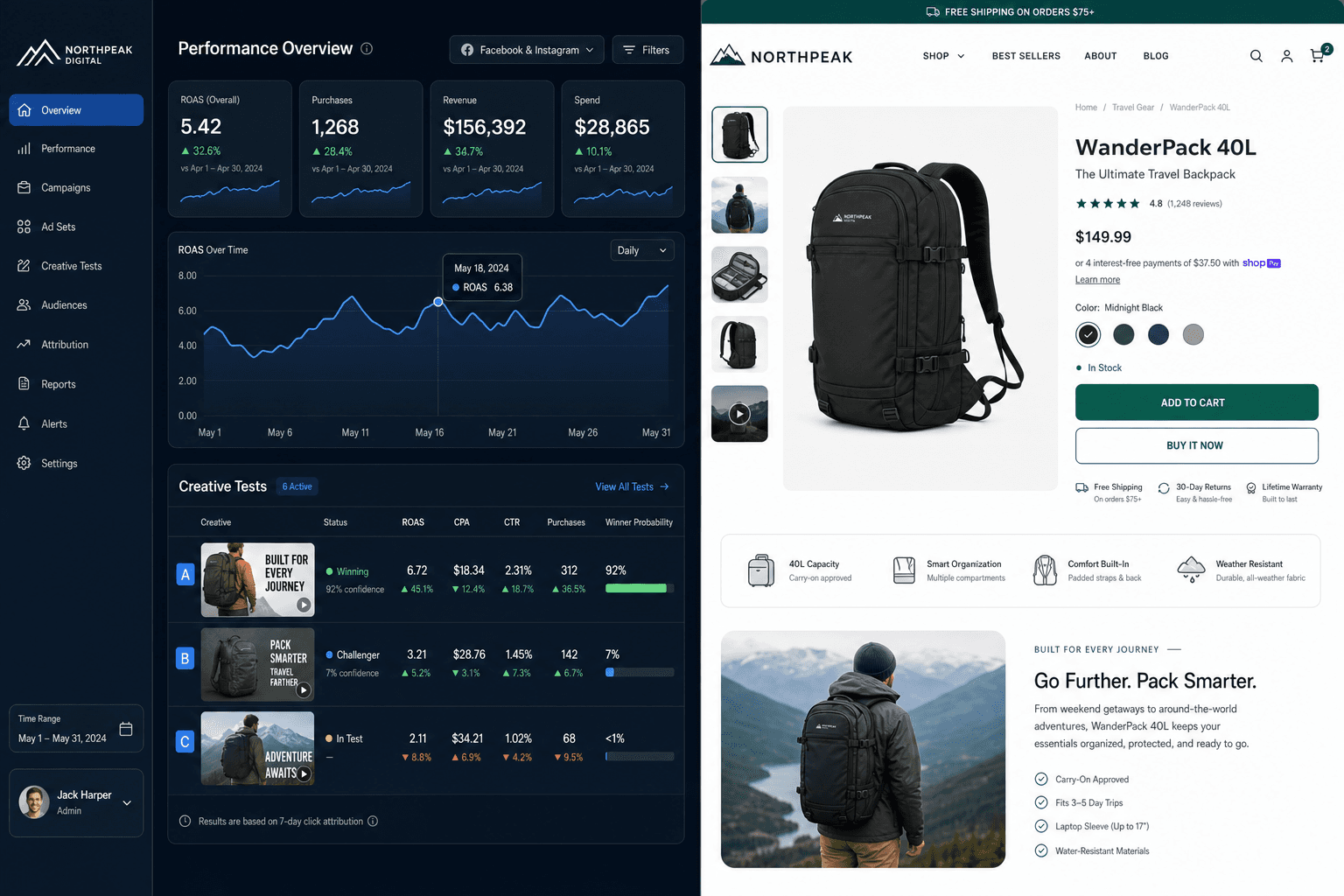The width and height of the screenshot is (1344, 896).
Task: Click the Weather Resistant cloud icon
Action: [x=1191, y=570]
